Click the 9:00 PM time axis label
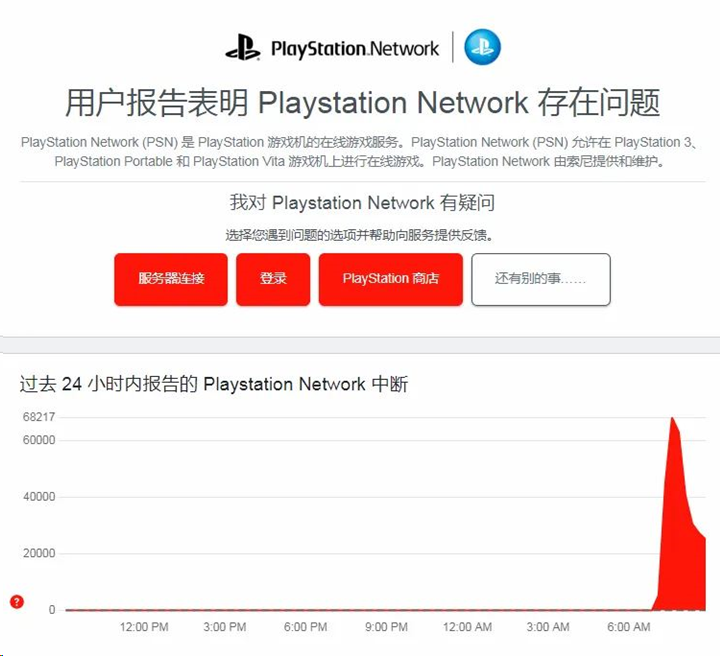The width and height of the screenshot is (720, 656). click(386, 627)
